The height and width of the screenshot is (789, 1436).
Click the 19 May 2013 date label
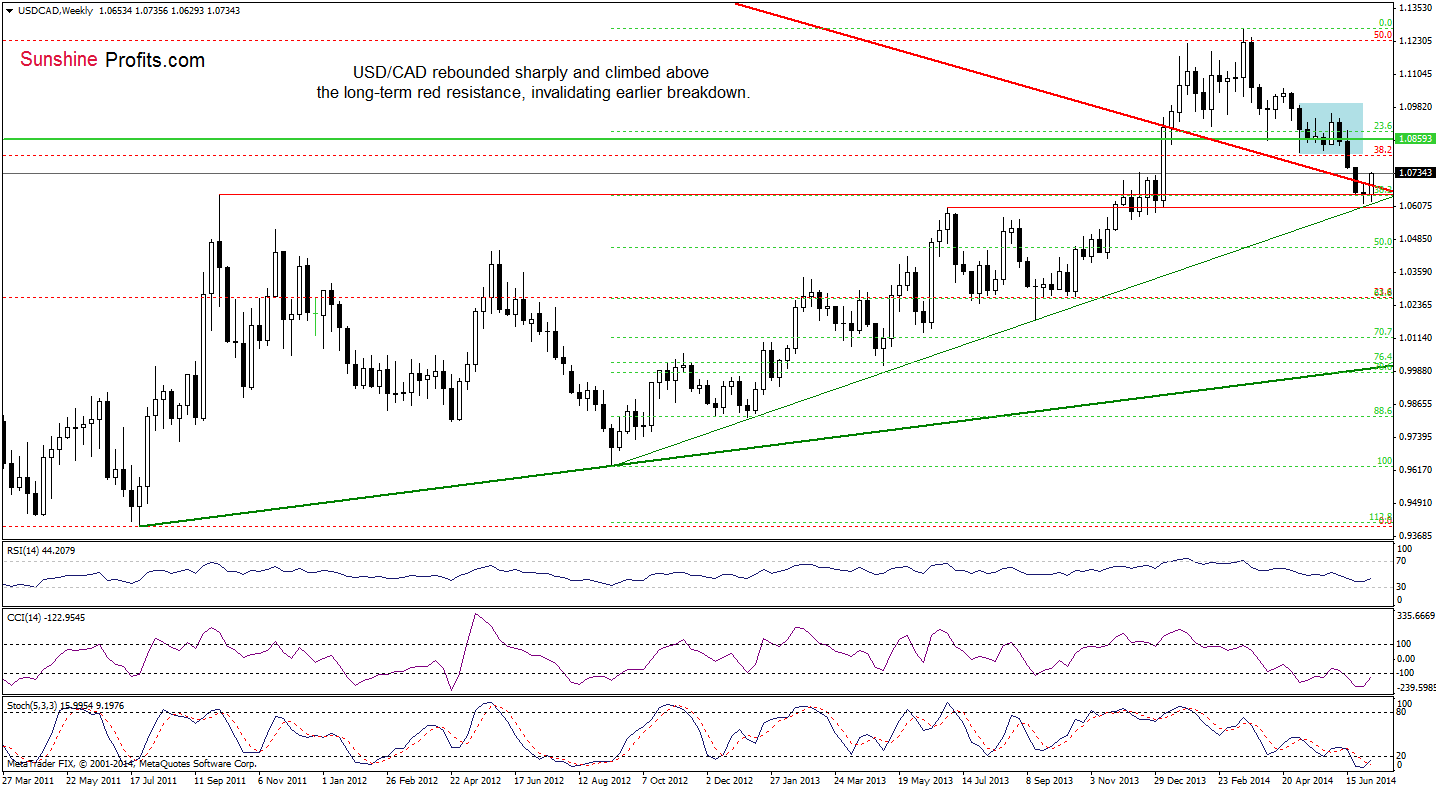(925, 778)
